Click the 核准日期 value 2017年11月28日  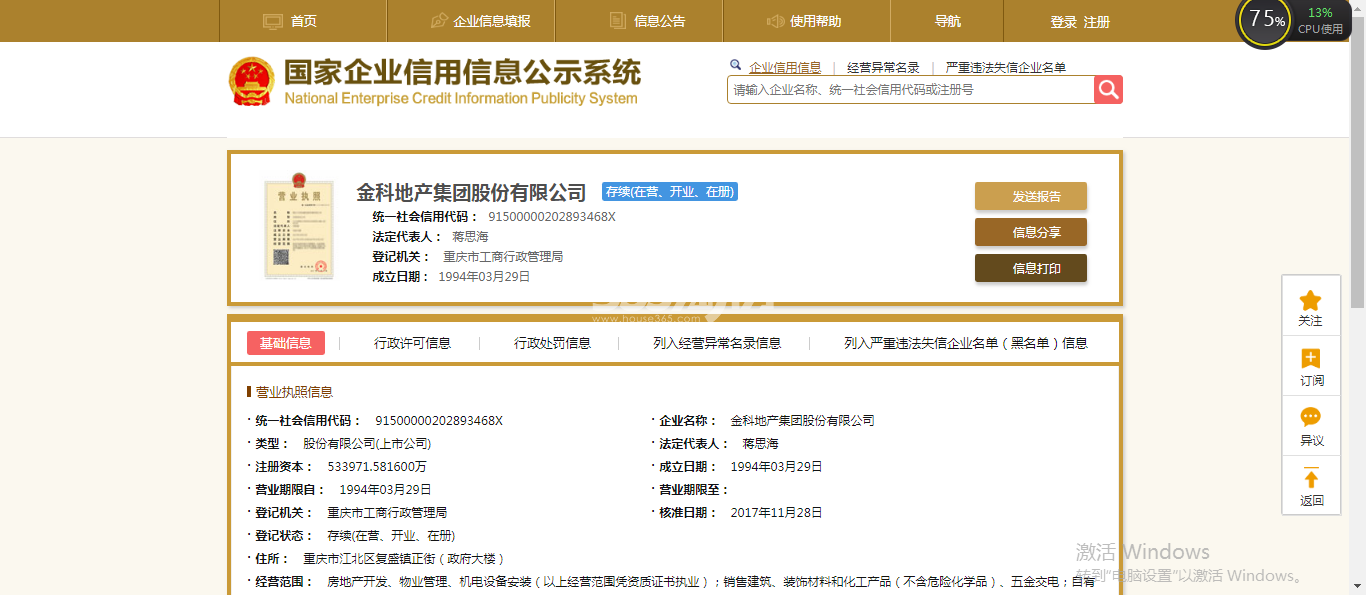776,513
